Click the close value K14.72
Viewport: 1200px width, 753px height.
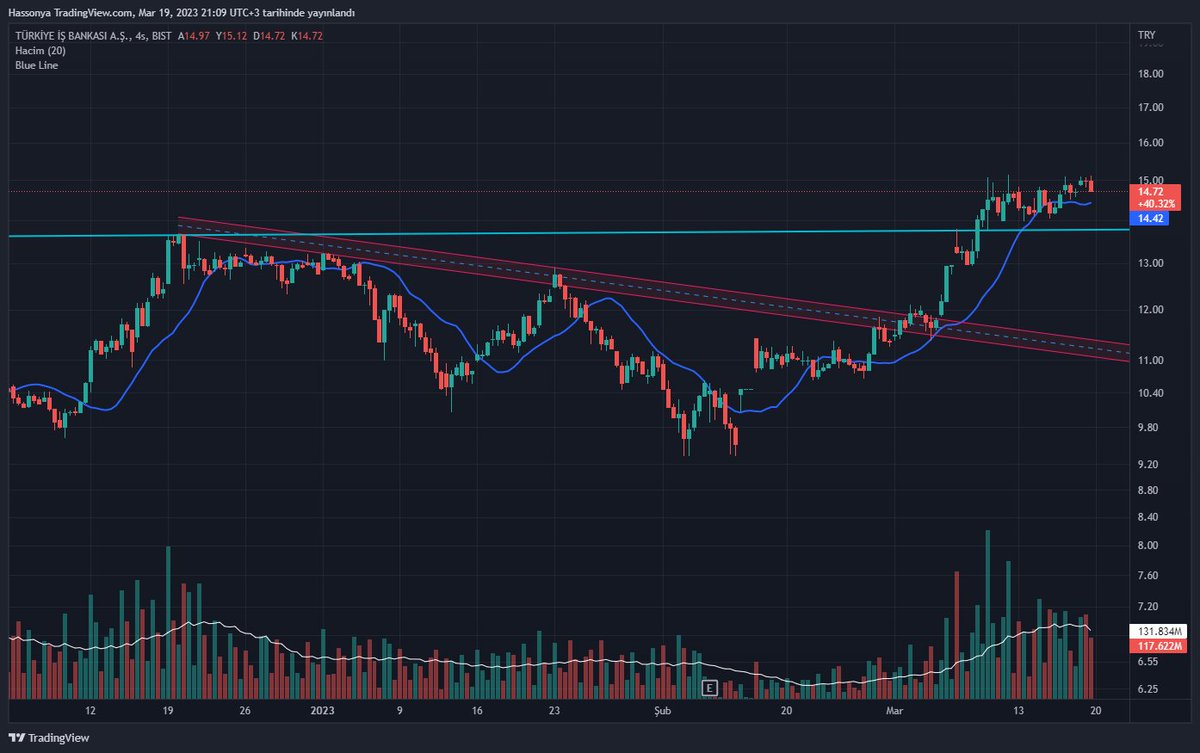coord(306,36)
